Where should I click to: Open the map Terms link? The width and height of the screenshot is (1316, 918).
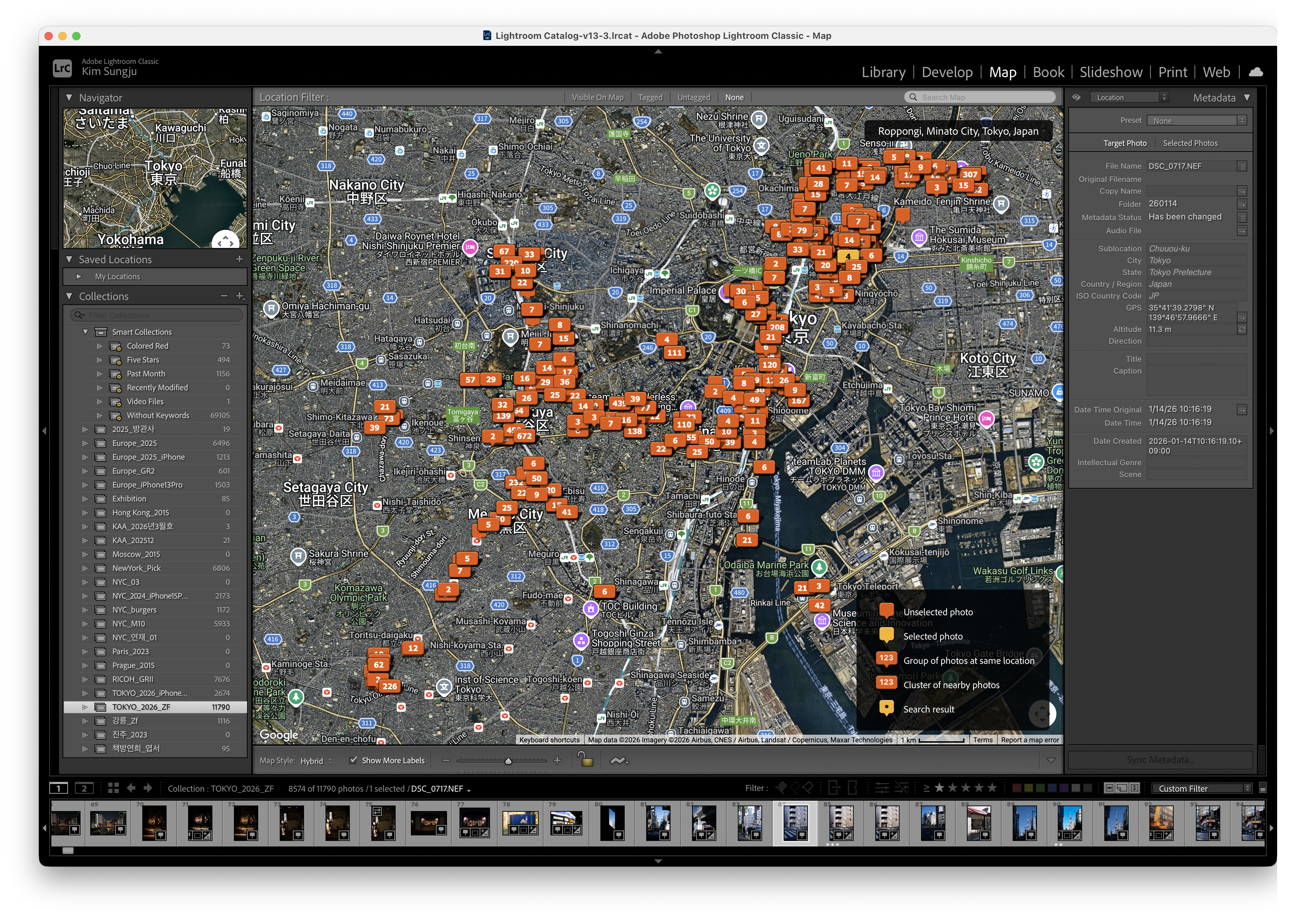982,740
